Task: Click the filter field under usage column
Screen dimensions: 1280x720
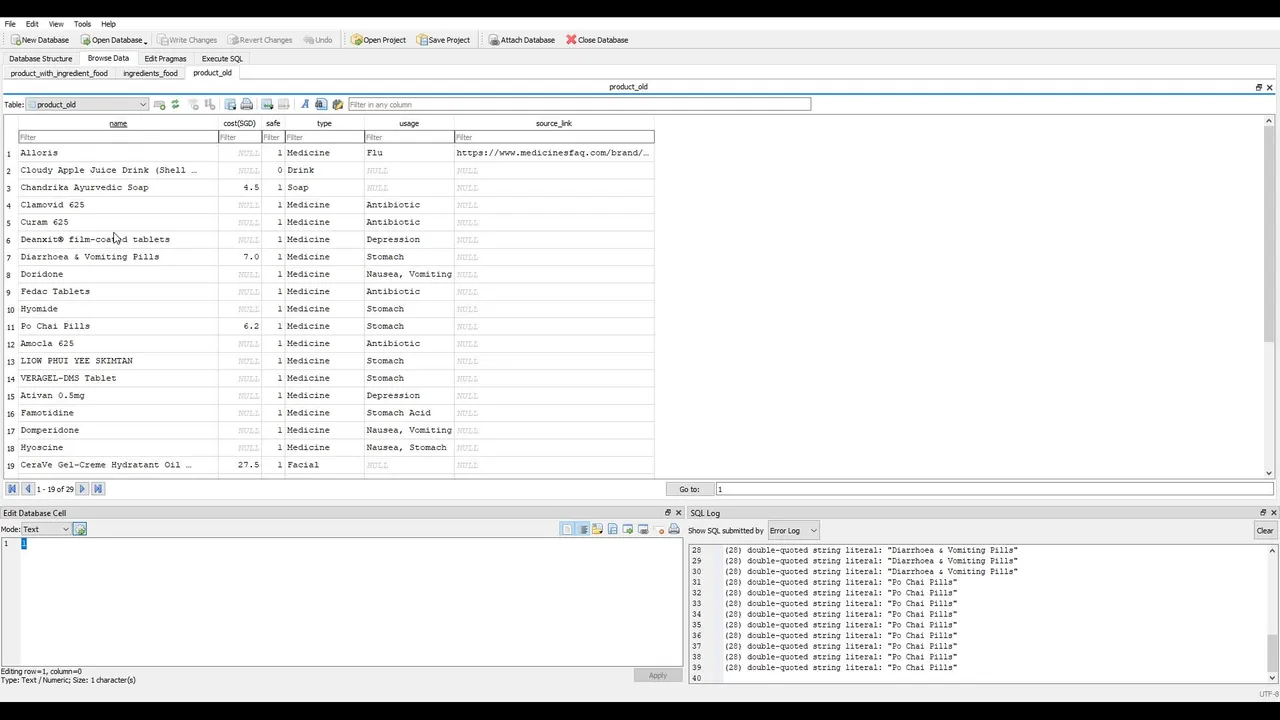Action: point(409,137)
